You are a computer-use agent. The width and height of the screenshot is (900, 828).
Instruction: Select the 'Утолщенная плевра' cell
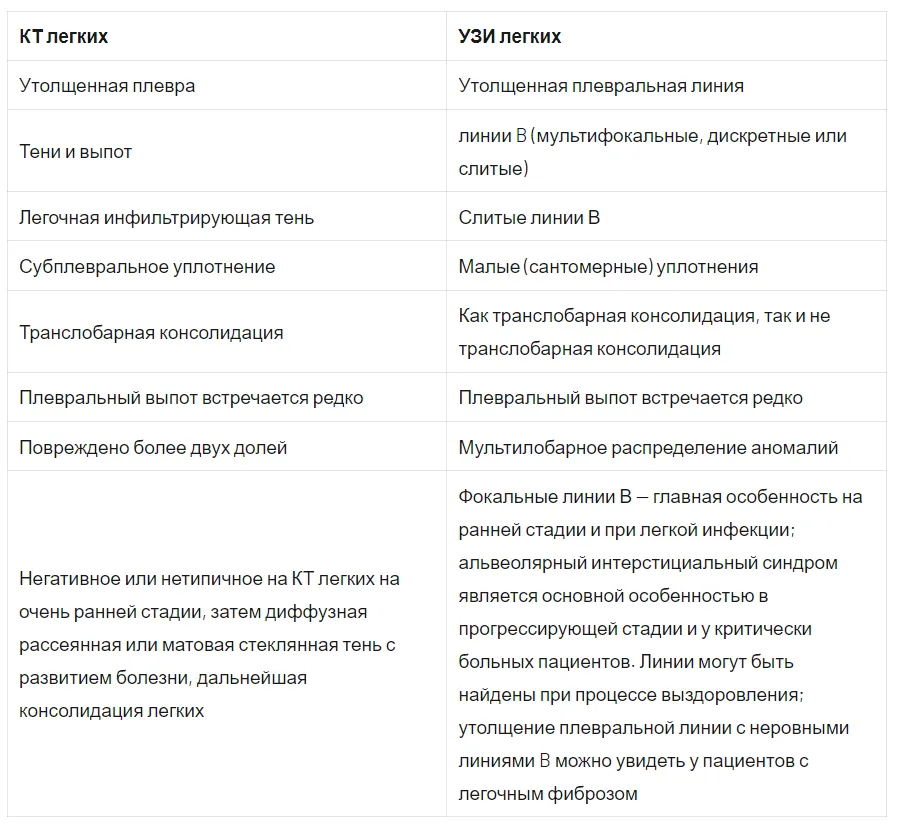coord(107,86)
